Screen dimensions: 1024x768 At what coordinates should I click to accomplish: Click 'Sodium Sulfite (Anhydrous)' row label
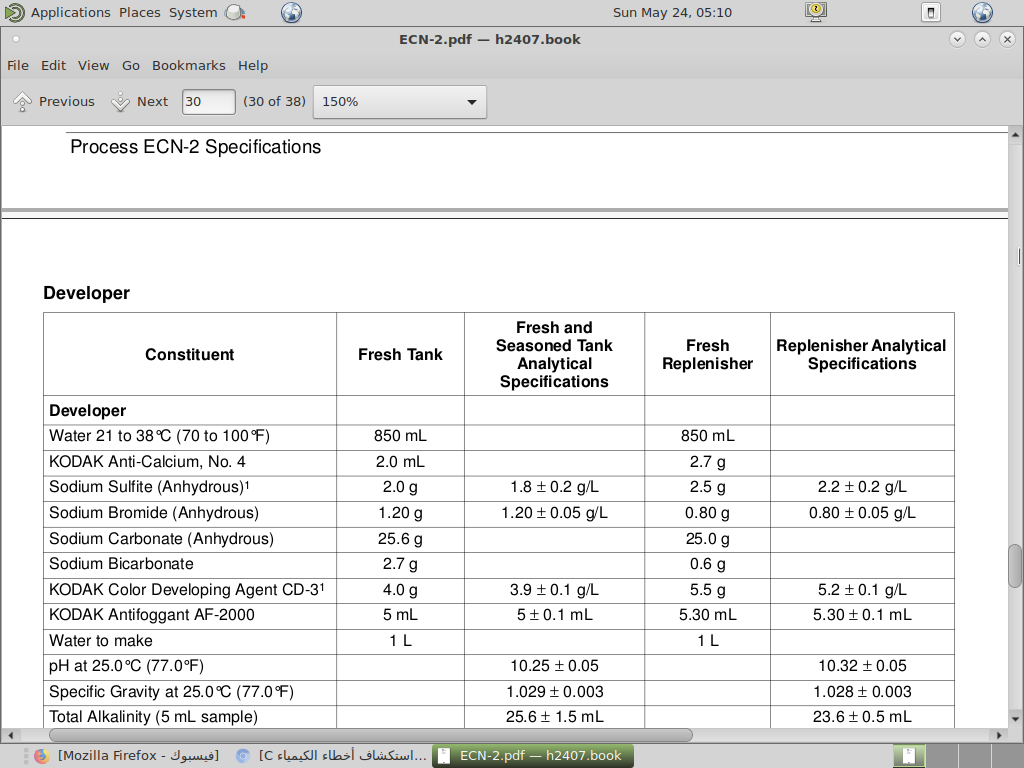click(149, 487)
